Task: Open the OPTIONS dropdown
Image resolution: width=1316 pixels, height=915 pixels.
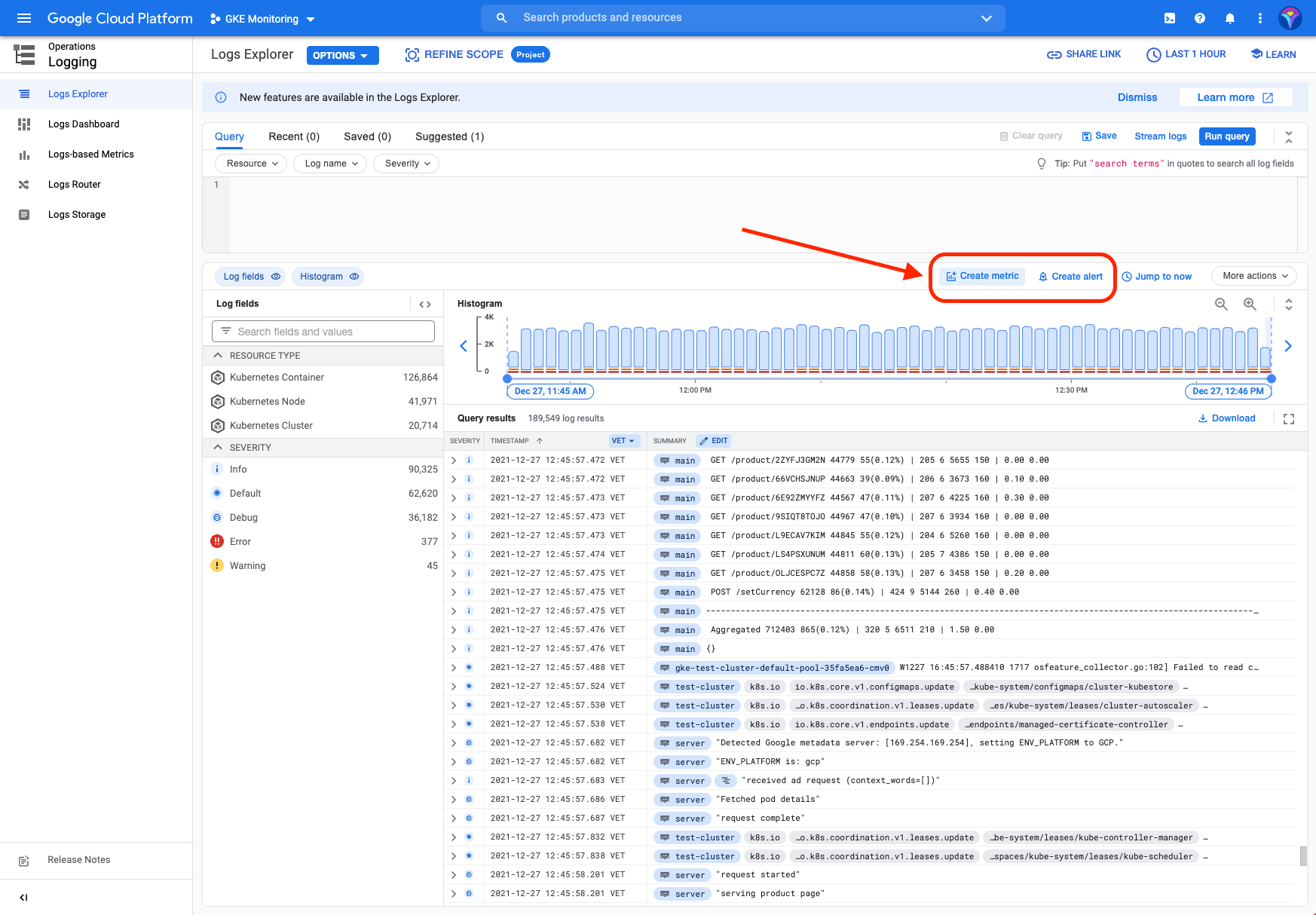Action: click(x=343, y=55)
